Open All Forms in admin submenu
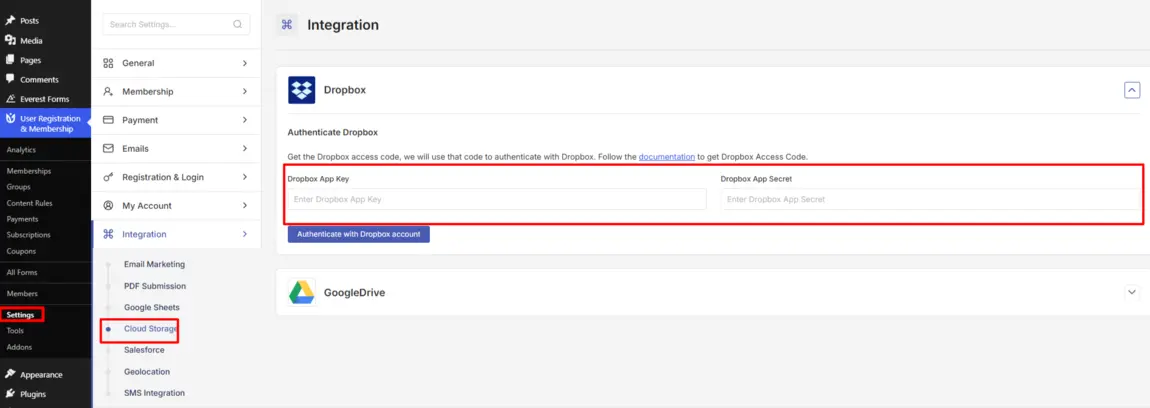Screen dimensions: 1150x408 coord(22,272)
